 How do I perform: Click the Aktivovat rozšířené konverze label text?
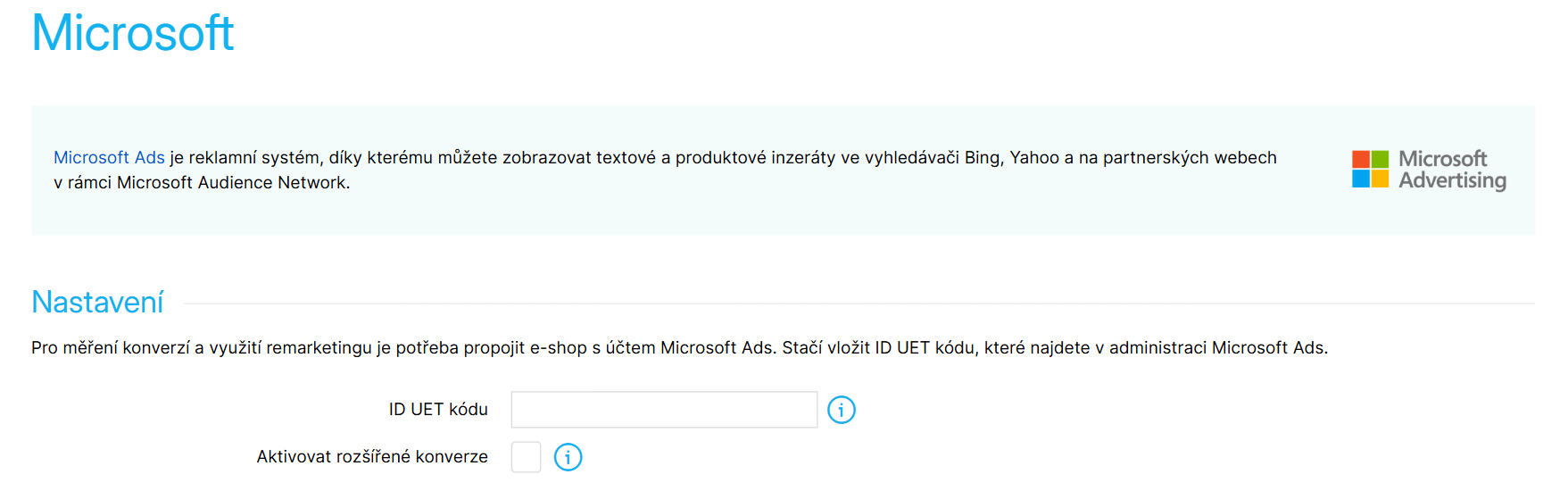coord(372,457)
